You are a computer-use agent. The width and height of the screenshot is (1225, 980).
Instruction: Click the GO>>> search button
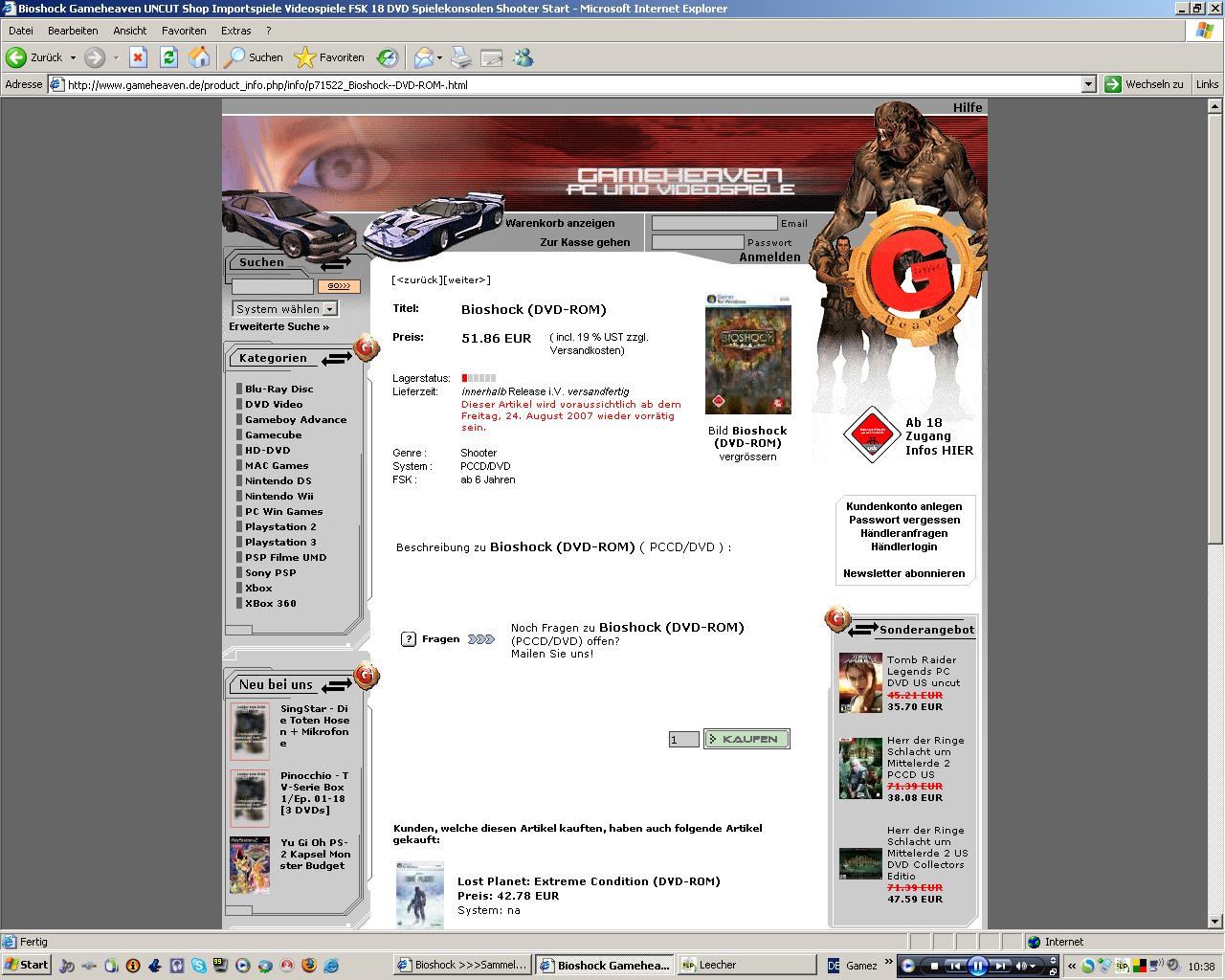[x=339, y=286]
